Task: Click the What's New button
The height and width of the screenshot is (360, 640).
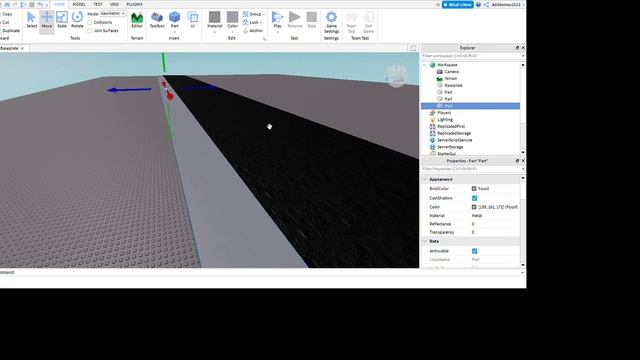Action: click(x=458, y=4)
